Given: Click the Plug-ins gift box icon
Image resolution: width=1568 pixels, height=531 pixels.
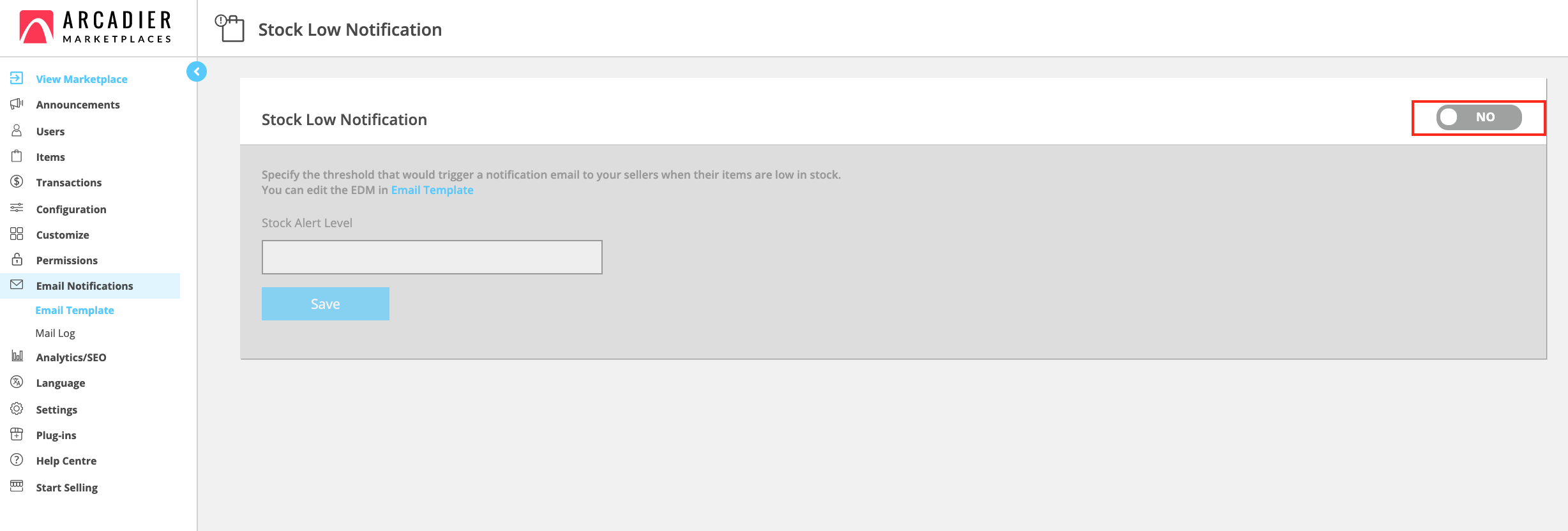Looking at the screenshot, I should pos(17,435).
